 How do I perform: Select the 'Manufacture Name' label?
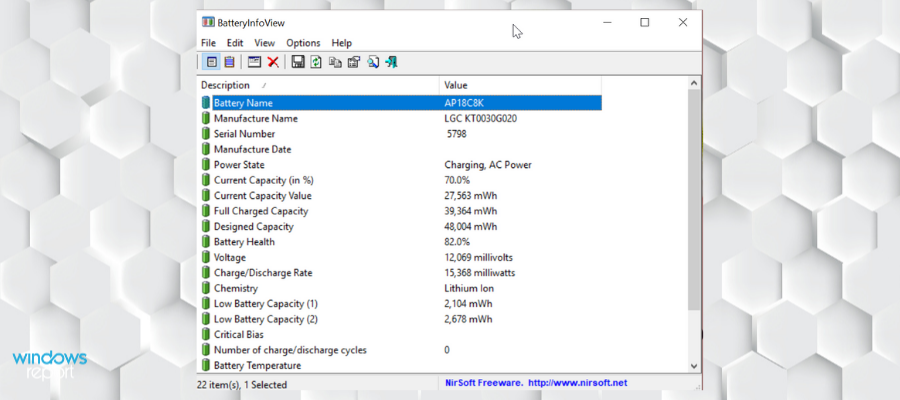click(x=256, y=119)
